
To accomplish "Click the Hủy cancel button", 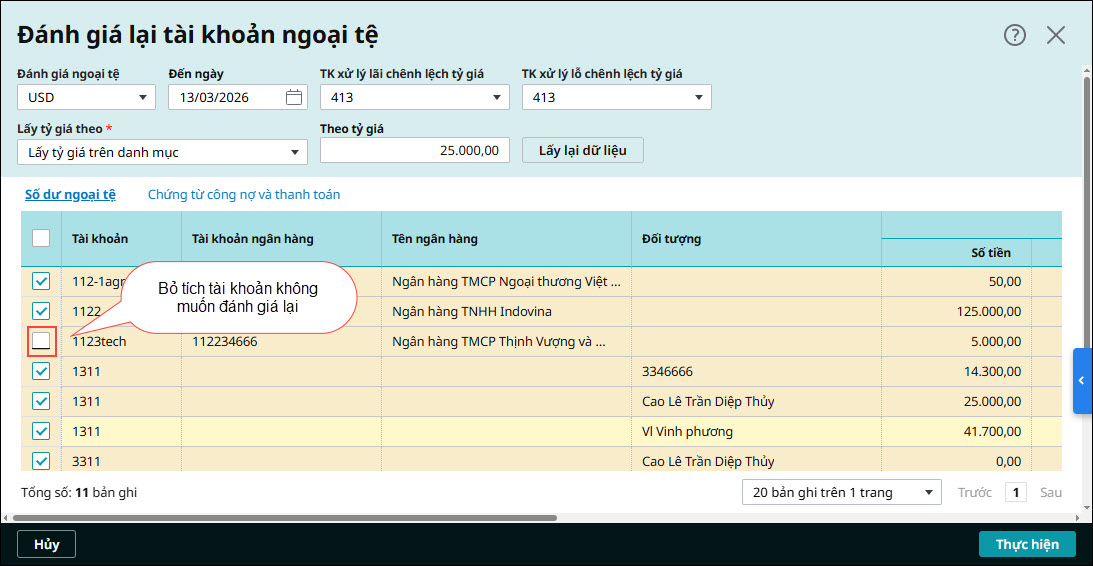I will pos(46,544).
